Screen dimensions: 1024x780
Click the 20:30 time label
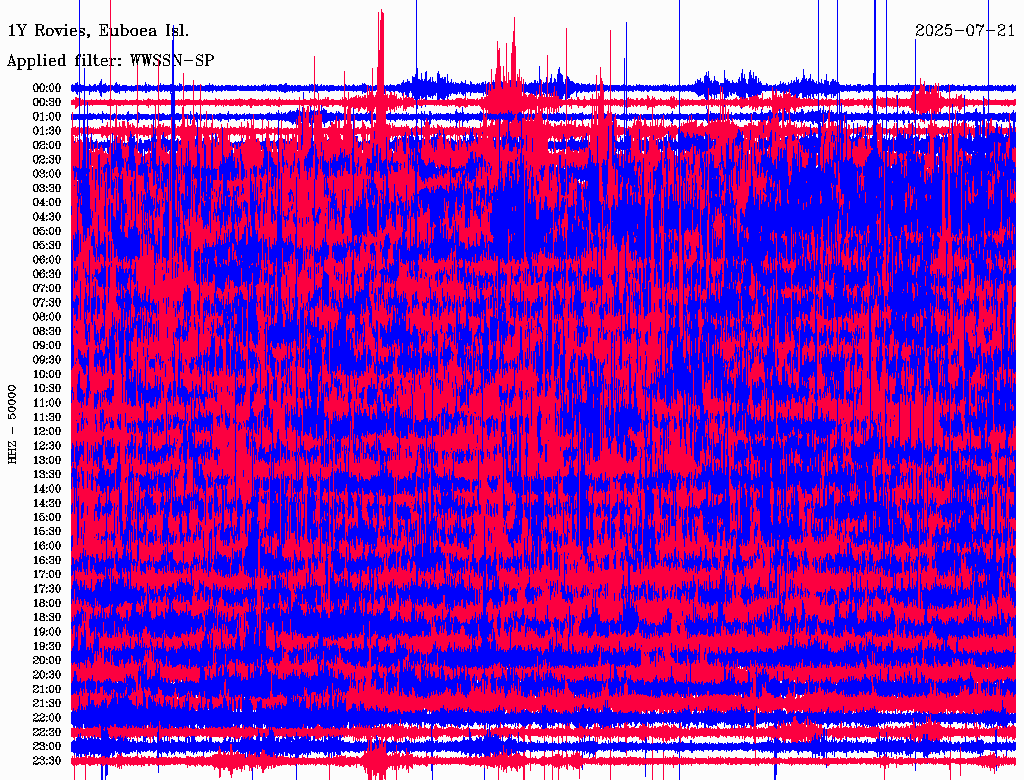(47, 675)
